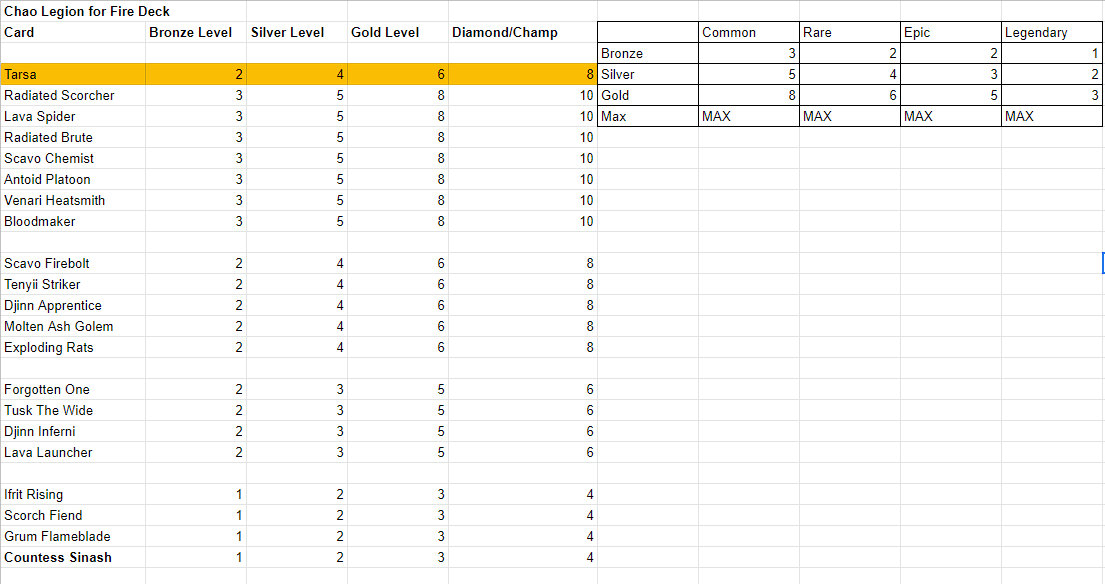This screenshot has height=584, width=1105.
Task: Select the MAX cell under Epic
Action: tap(951, 116)
